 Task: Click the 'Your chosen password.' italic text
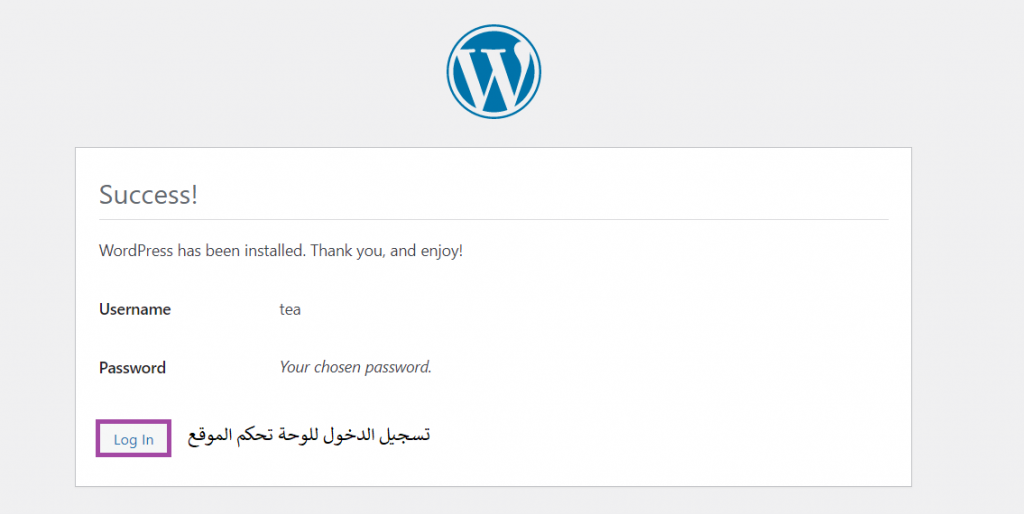(x=355, y=367)
